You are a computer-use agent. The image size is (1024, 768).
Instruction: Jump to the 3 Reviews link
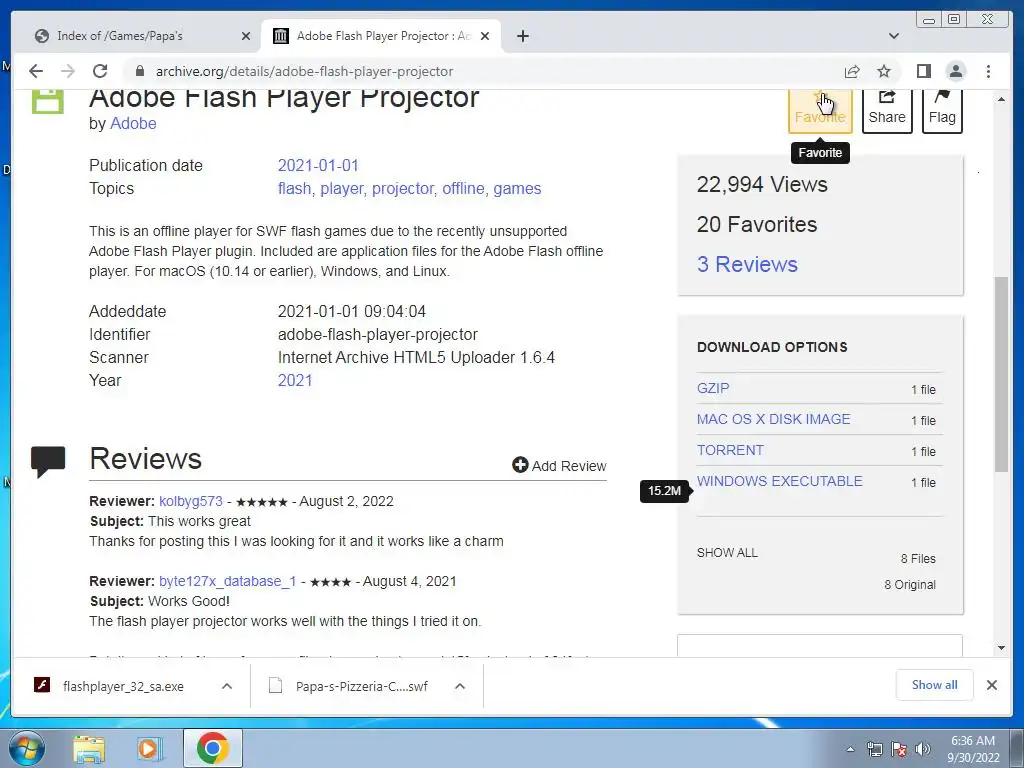click(747, 264)
